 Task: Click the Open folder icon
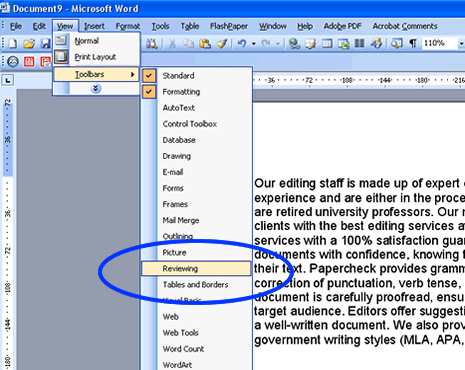(x=29, y=43)
